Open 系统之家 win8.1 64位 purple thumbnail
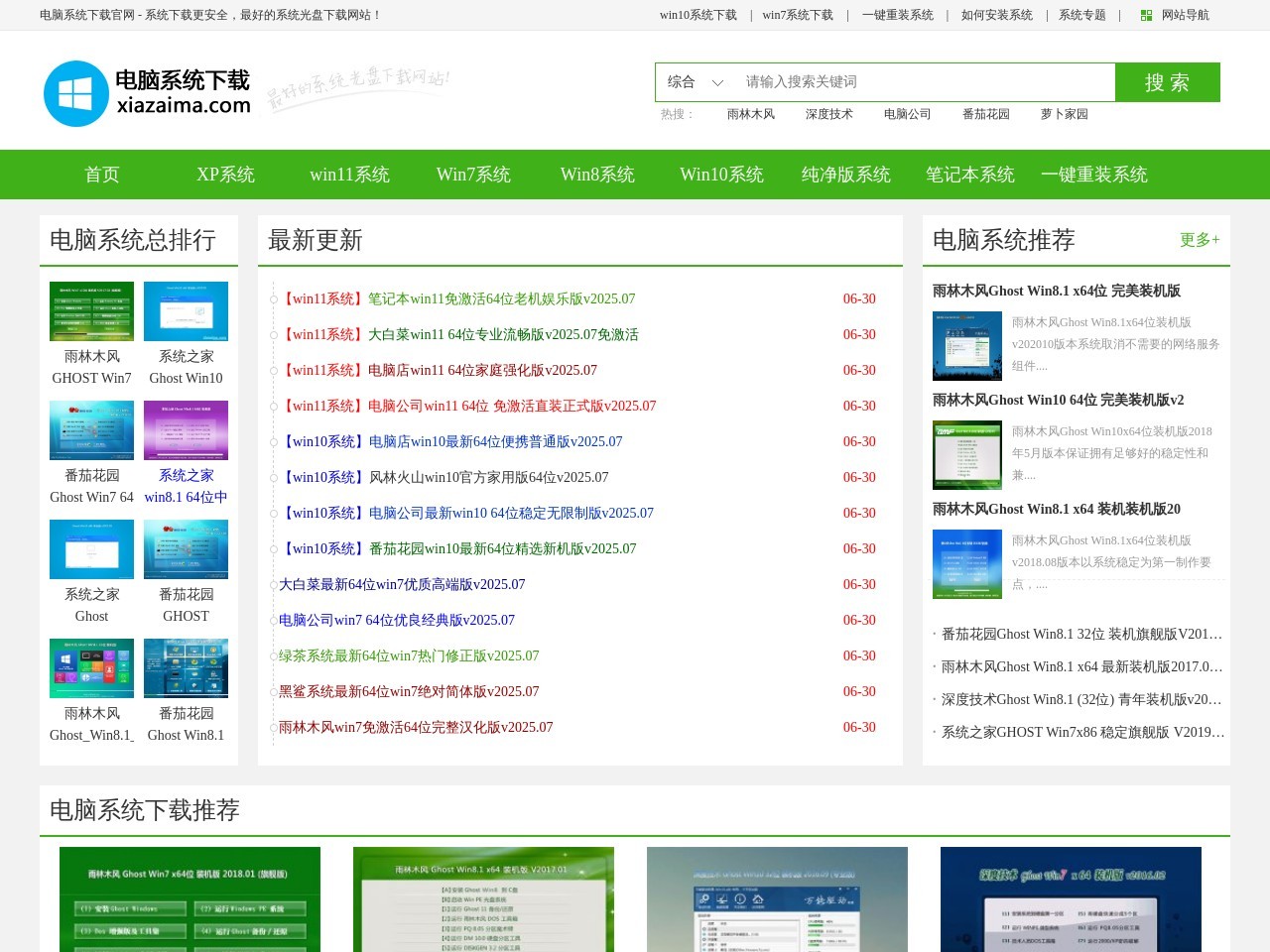This screenshot has width=1270, height=952. pyautogui.click(x=186, y=430)
